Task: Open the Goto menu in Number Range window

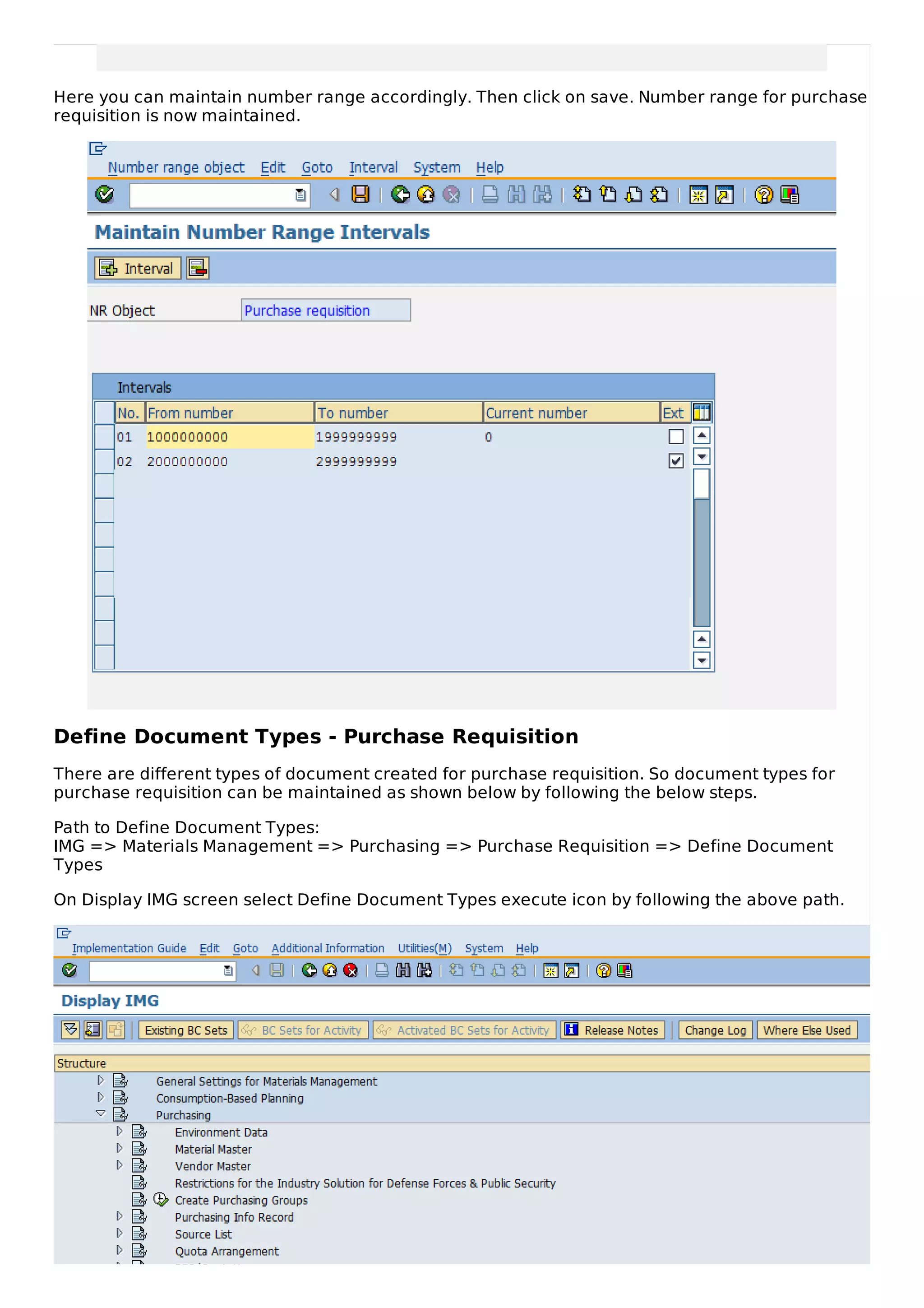Action: click(317, 167)
